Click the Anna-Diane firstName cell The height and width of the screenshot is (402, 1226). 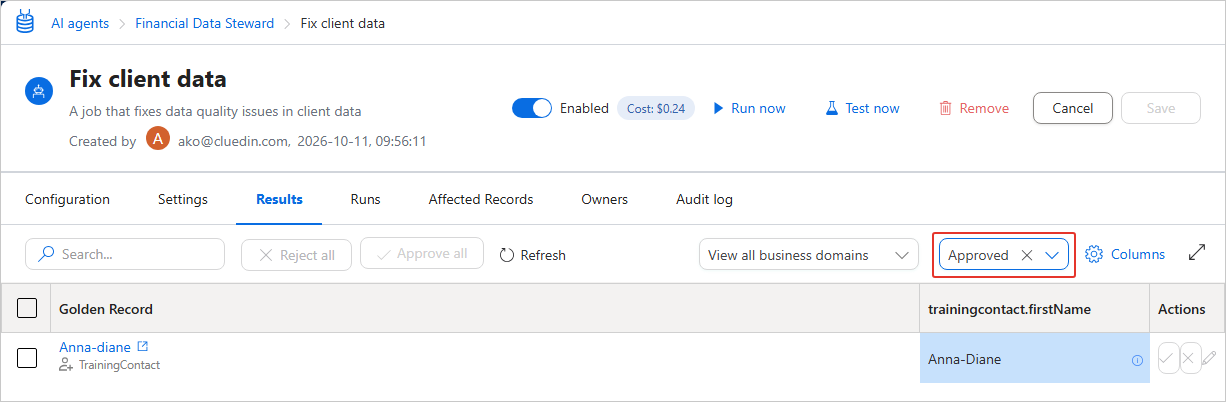pyautogui.click(x=1035, y=358)
